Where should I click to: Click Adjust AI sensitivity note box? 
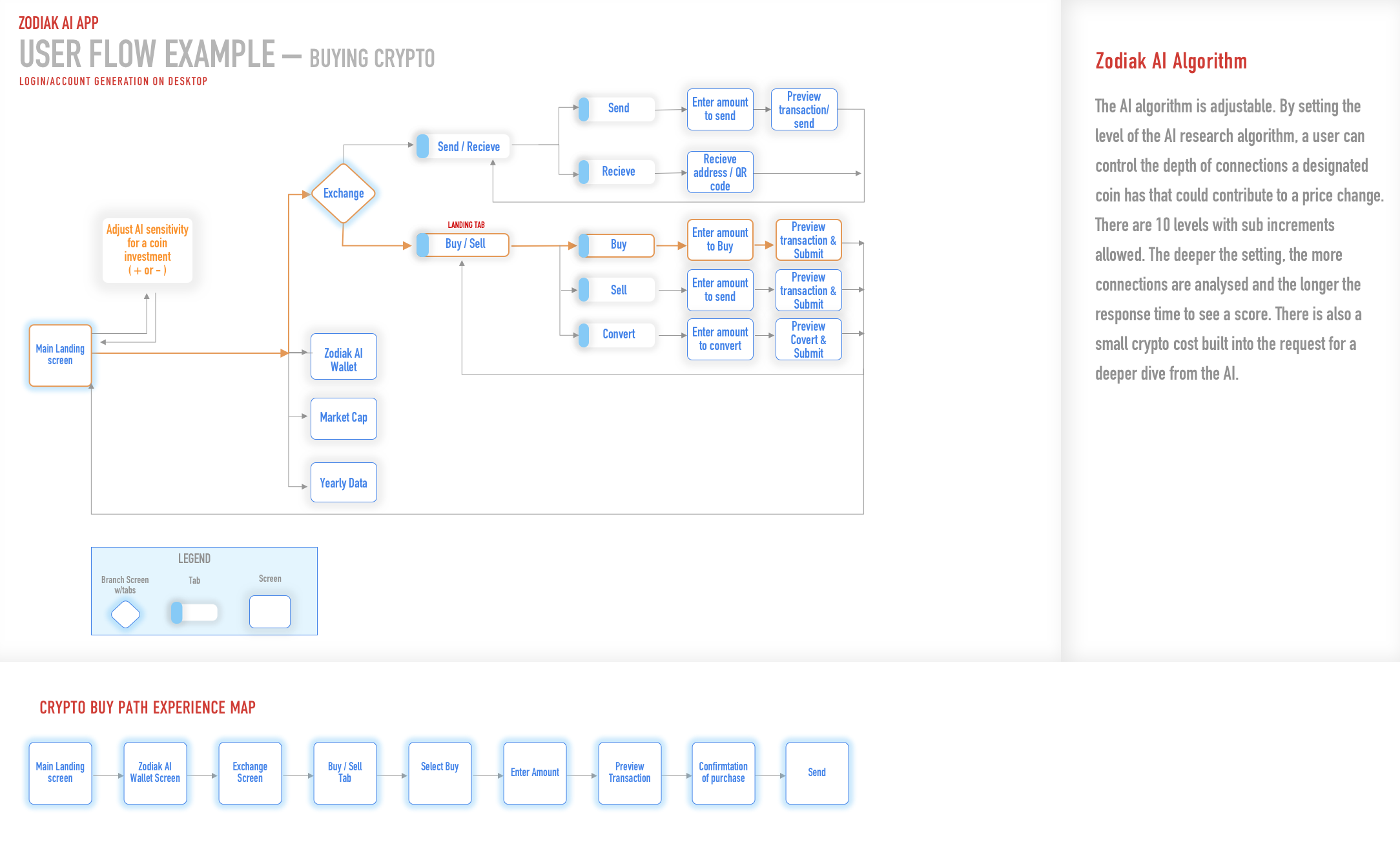(147, 250)
